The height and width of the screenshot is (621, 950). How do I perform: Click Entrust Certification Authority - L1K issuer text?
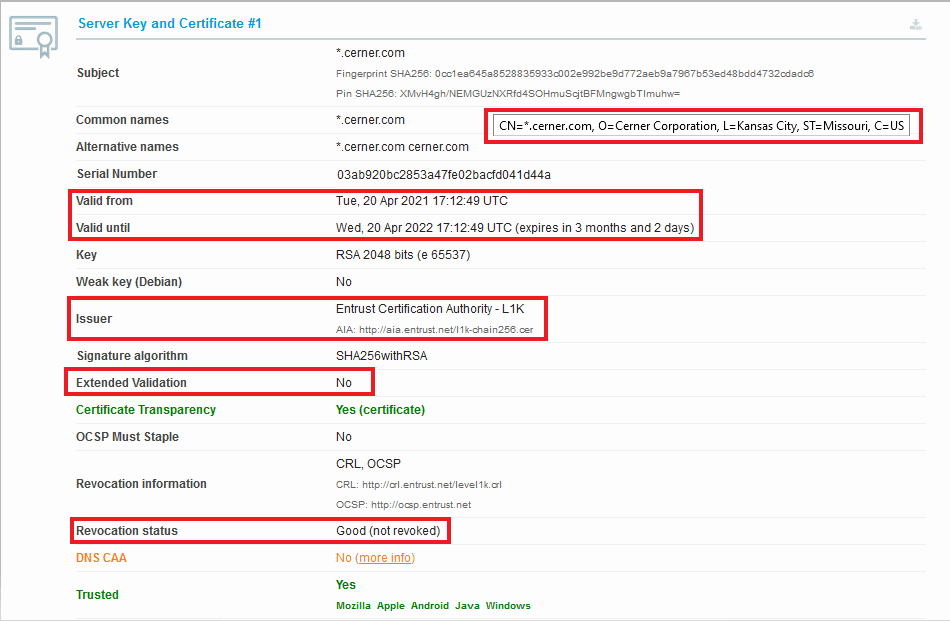tap(430, 308)
